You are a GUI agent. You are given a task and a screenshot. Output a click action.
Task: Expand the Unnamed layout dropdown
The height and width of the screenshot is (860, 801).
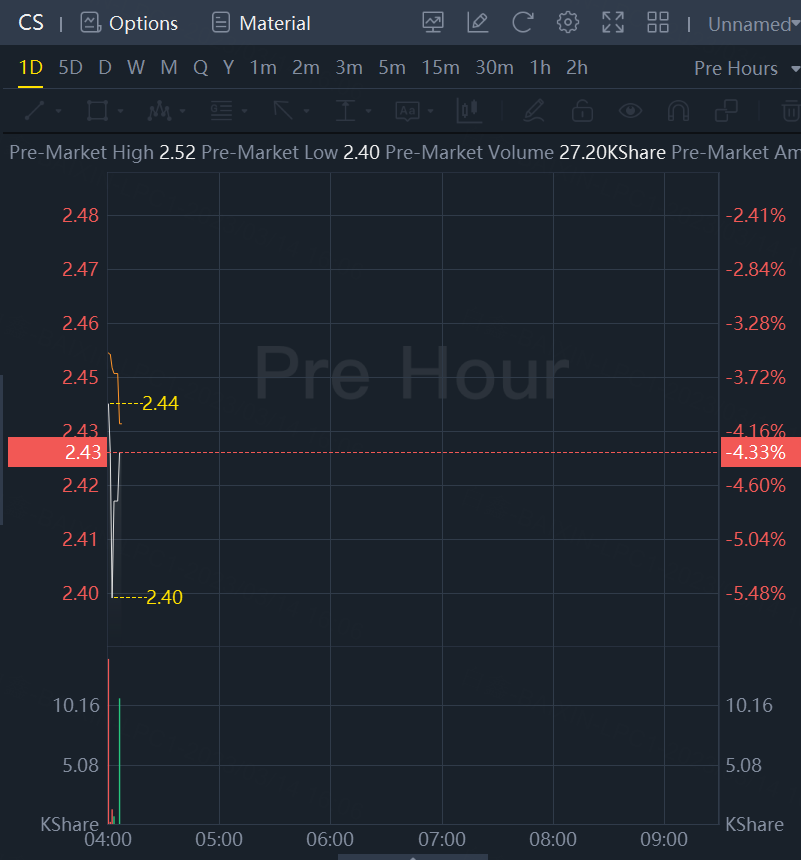pyautogui.click(x=753, y=24)
